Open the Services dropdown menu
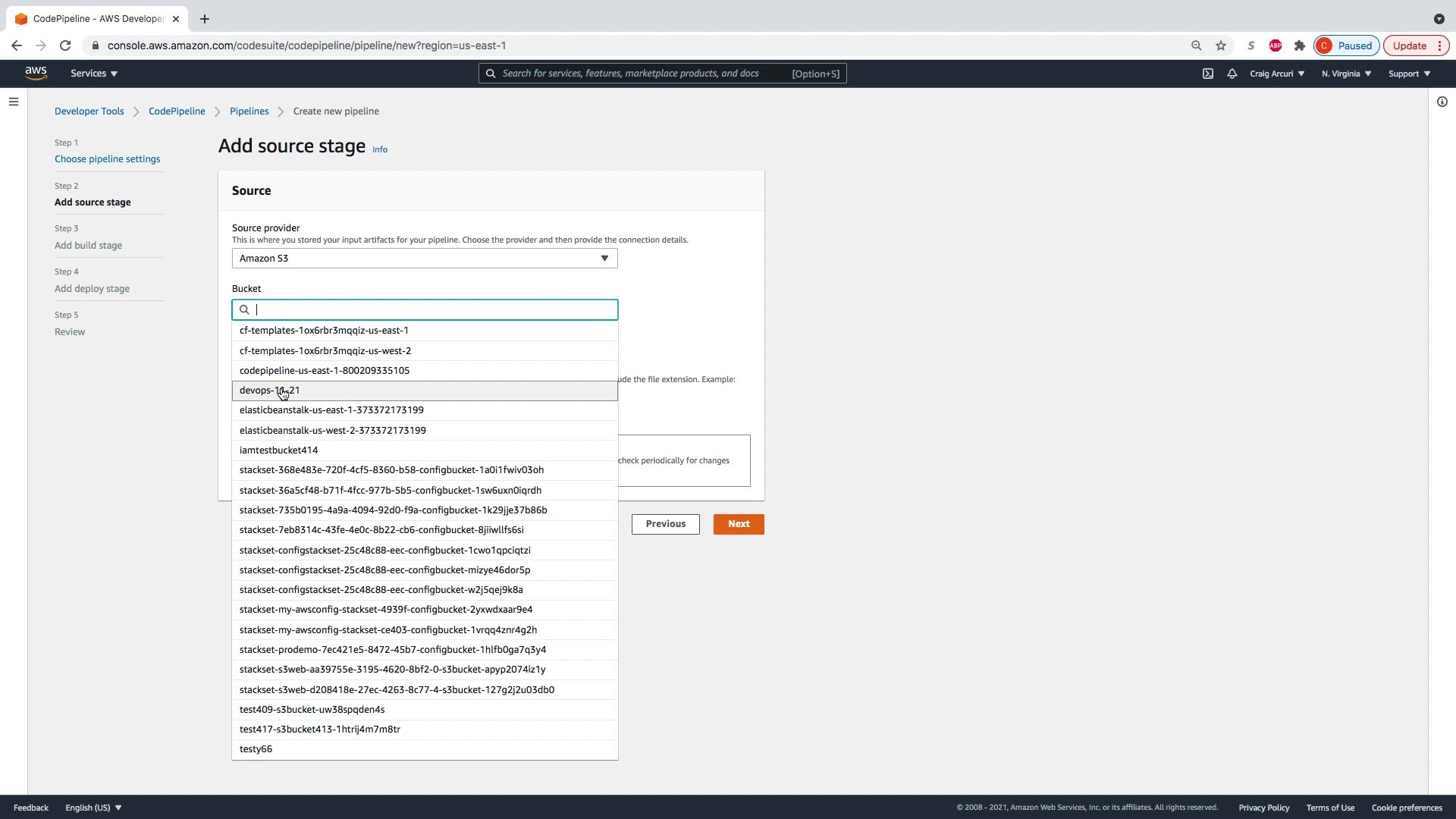 coord(94,74)
